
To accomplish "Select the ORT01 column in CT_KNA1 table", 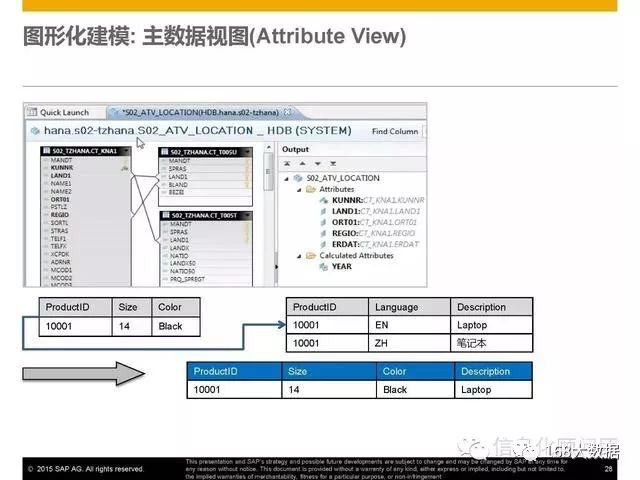I will point(60,200).
